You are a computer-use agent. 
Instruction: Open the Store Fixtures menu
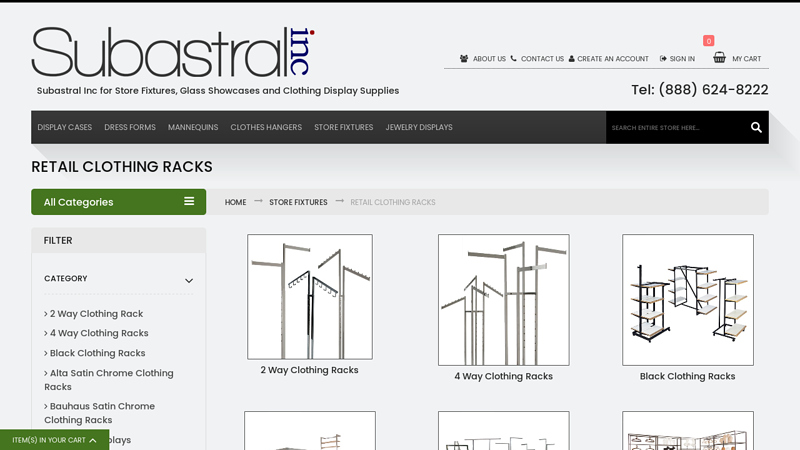click(343, 127)
